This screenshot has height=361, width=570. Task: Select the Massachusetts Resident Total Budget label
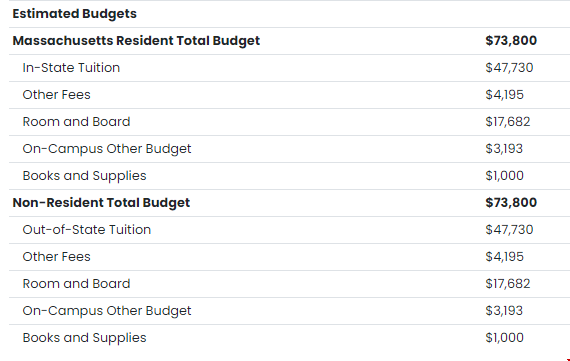click(x=136, y=41)
